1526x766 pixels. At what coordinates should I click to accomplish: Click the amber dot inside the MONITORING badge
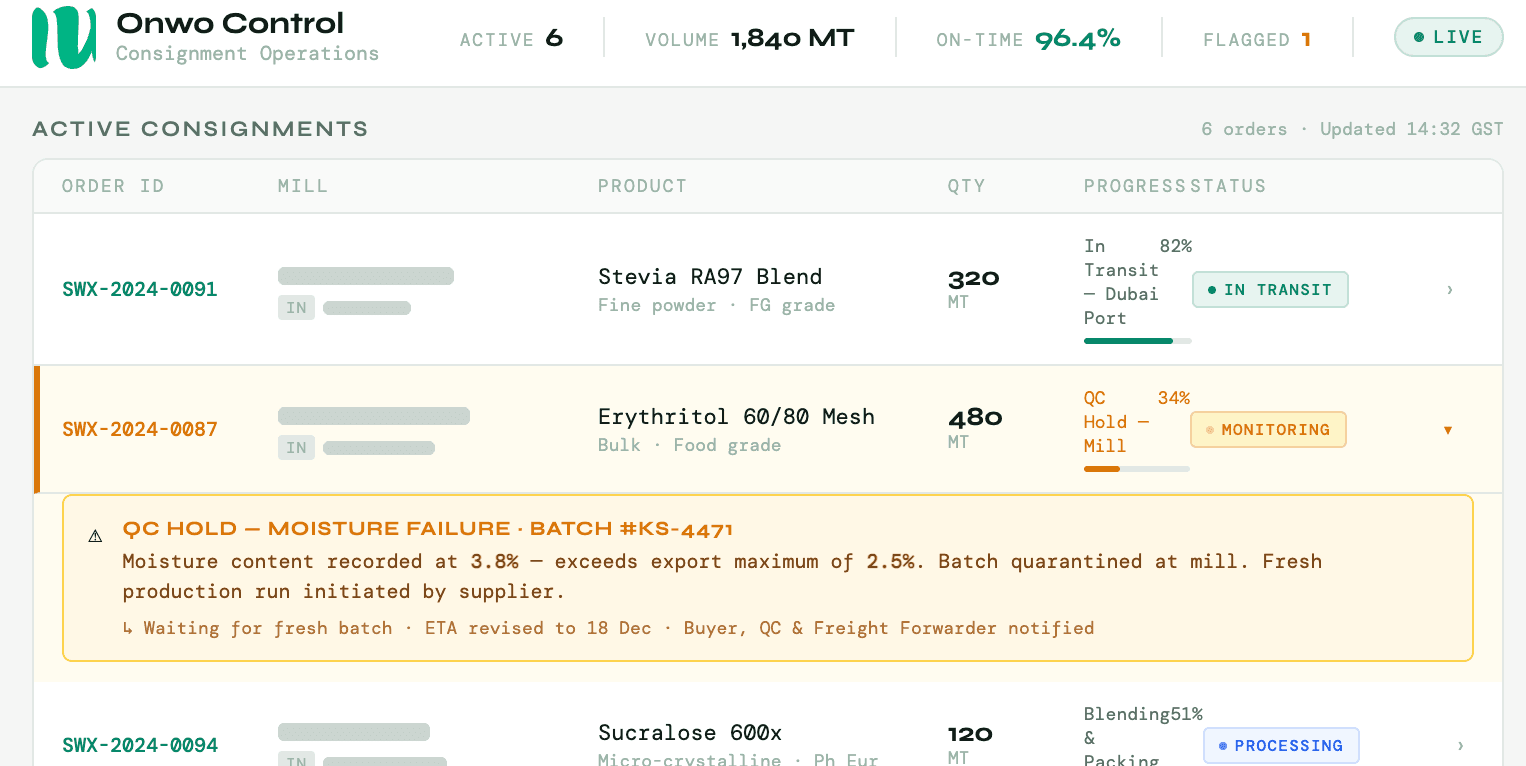(1211, 429)
